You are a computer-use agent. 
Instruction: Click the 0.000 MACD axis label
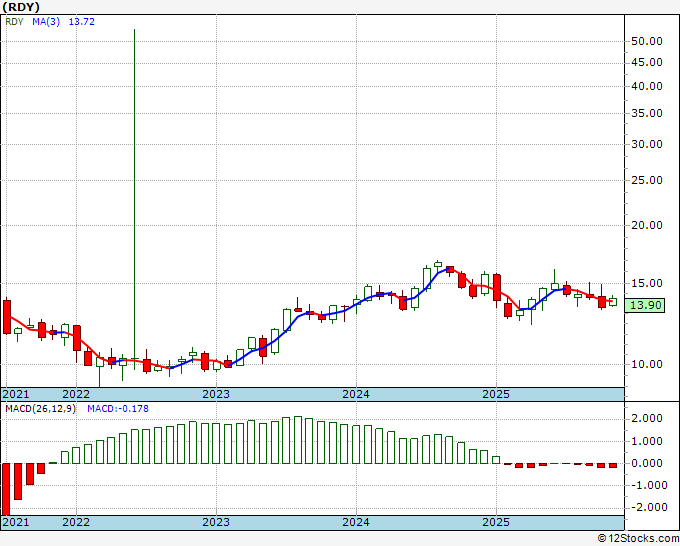pos(649,464)
